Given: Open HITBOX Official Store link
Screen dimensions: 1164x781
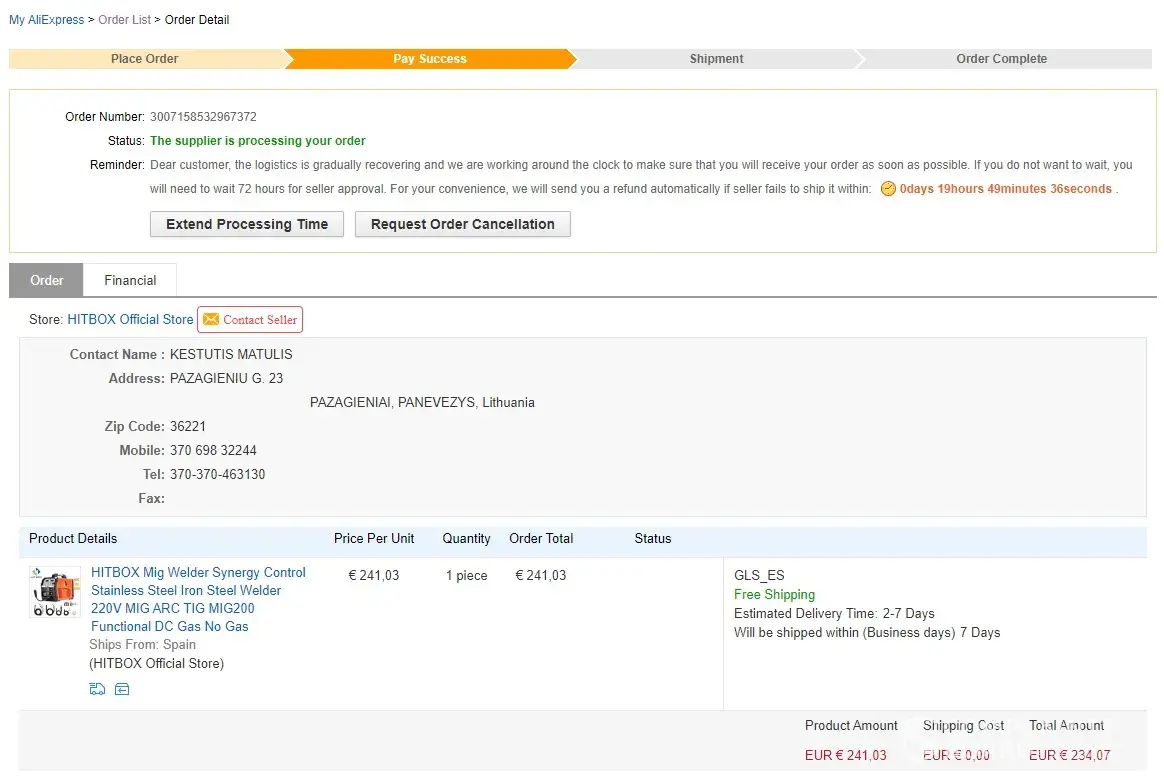Looking at the screenshot, I should [130, 320].
